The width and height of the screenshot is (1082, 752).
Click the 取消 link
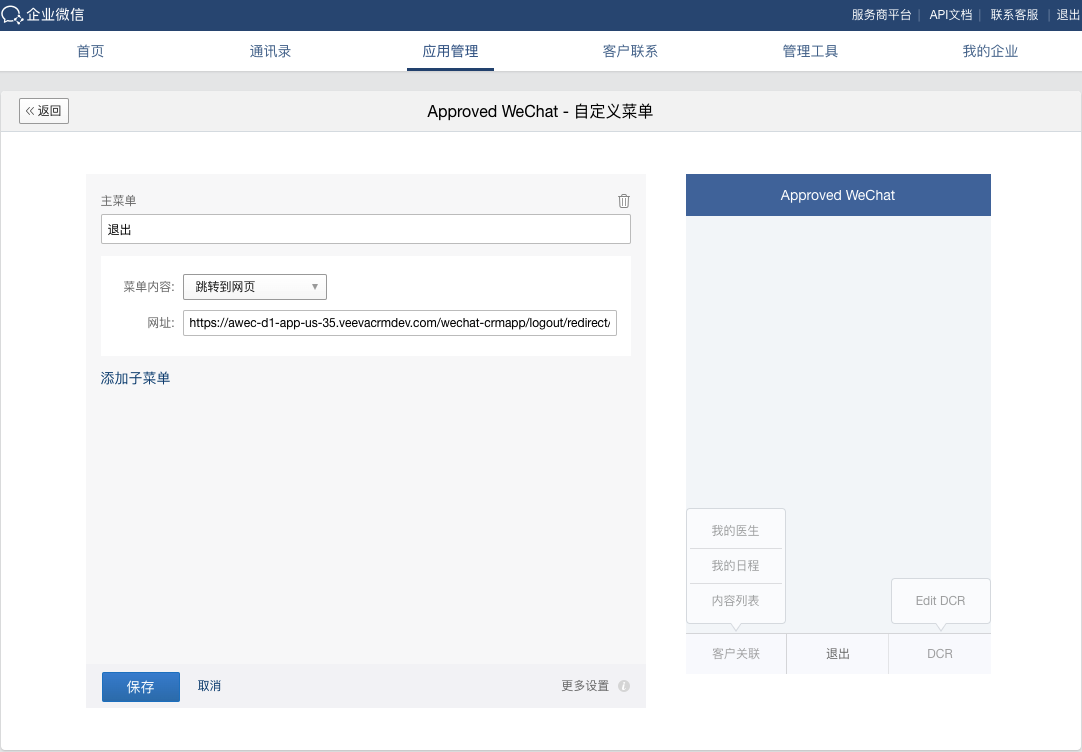[209, 686]
